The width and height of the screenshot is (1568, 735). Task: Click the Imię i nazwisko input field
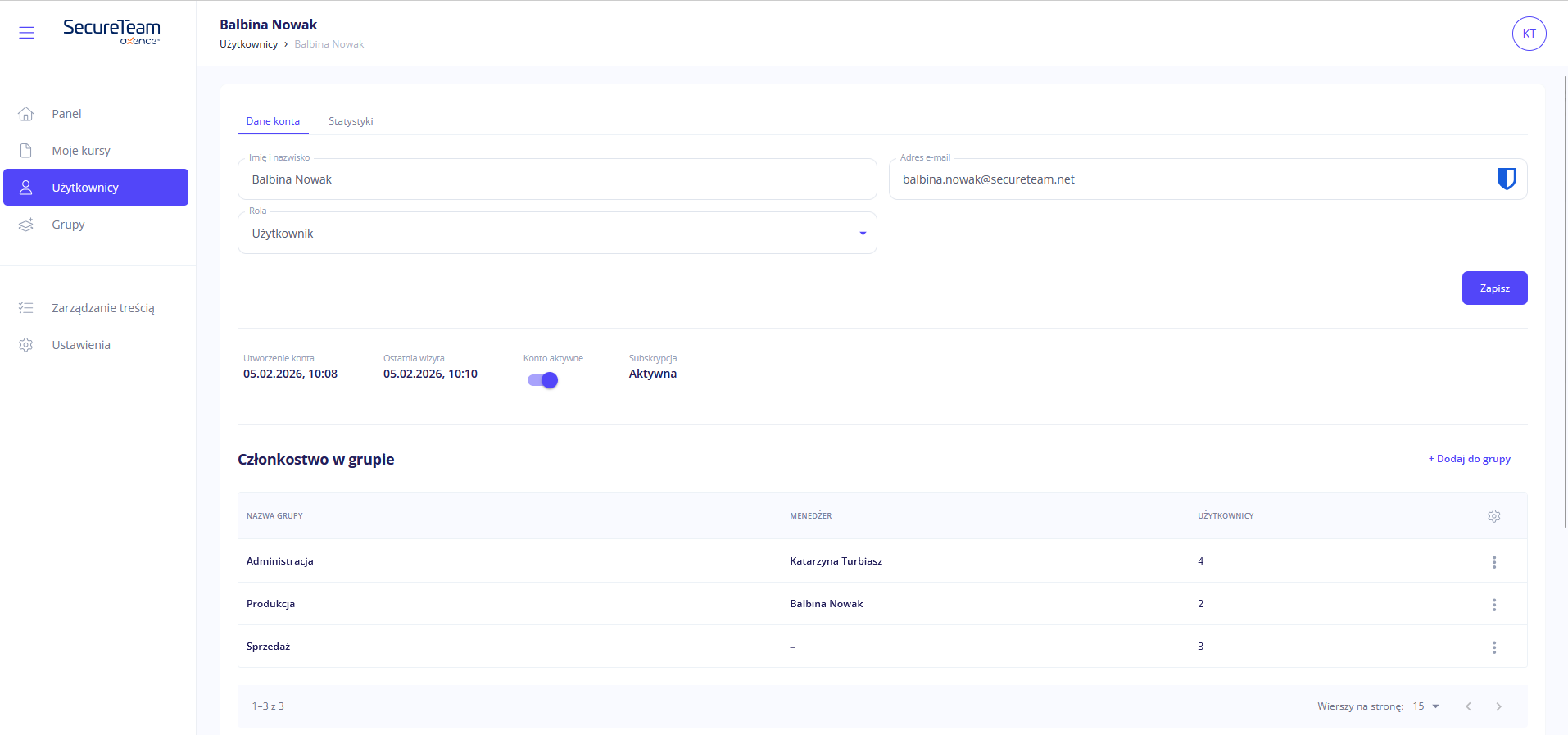click(x=557, y=179)
